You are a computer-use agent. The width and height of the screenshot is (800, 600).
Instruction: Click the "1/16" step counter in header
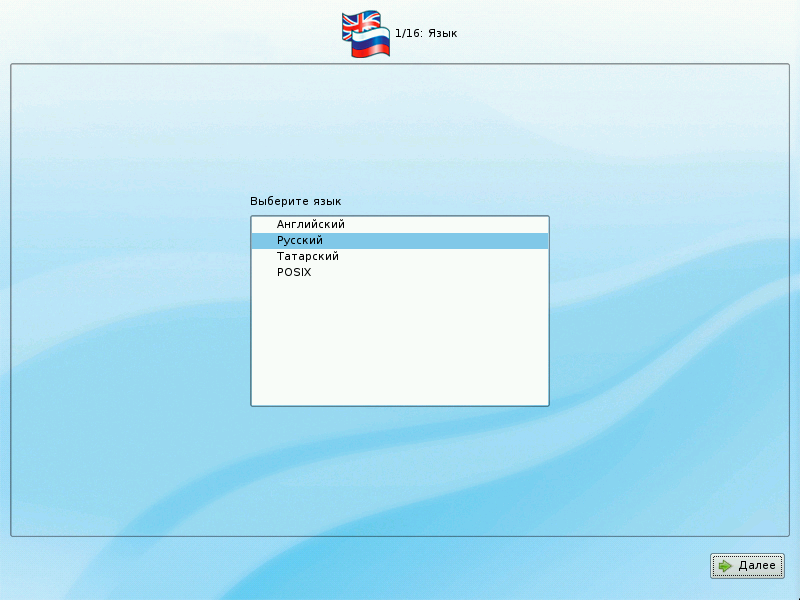[x=408, y=34]
